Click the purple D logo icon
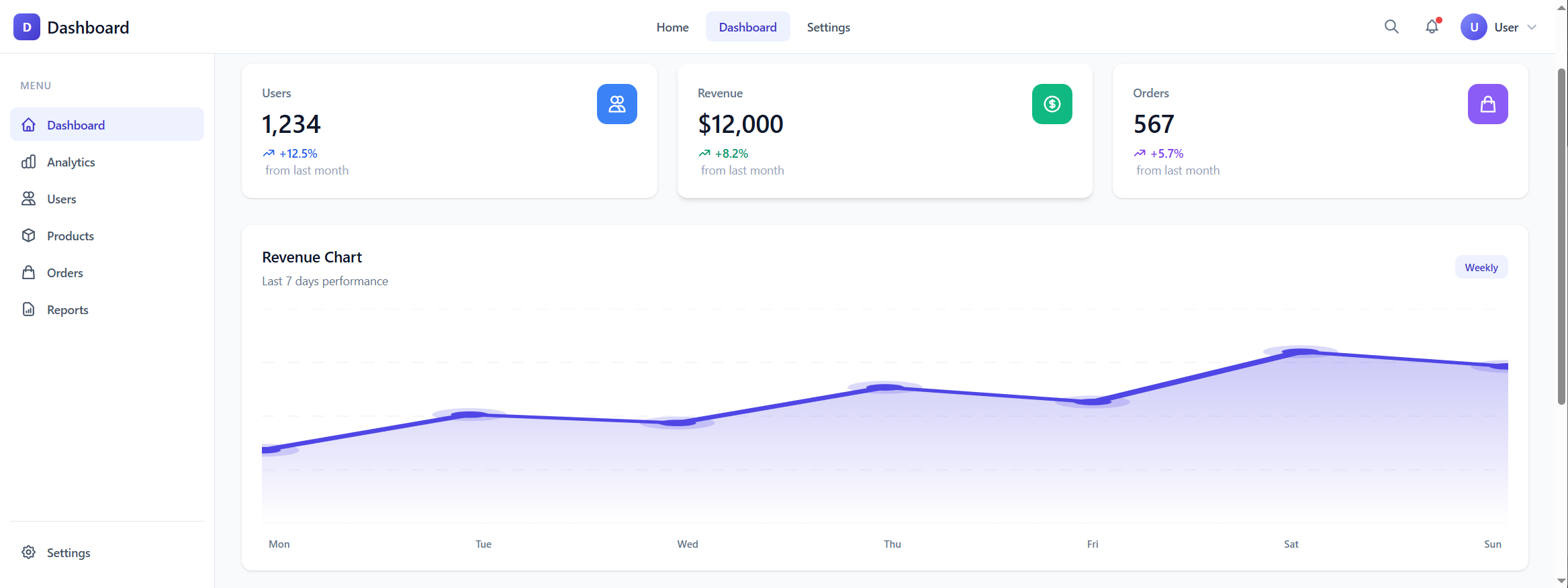Image resolution: width=1568 pixels, height=588 pixels. [27, 27]
